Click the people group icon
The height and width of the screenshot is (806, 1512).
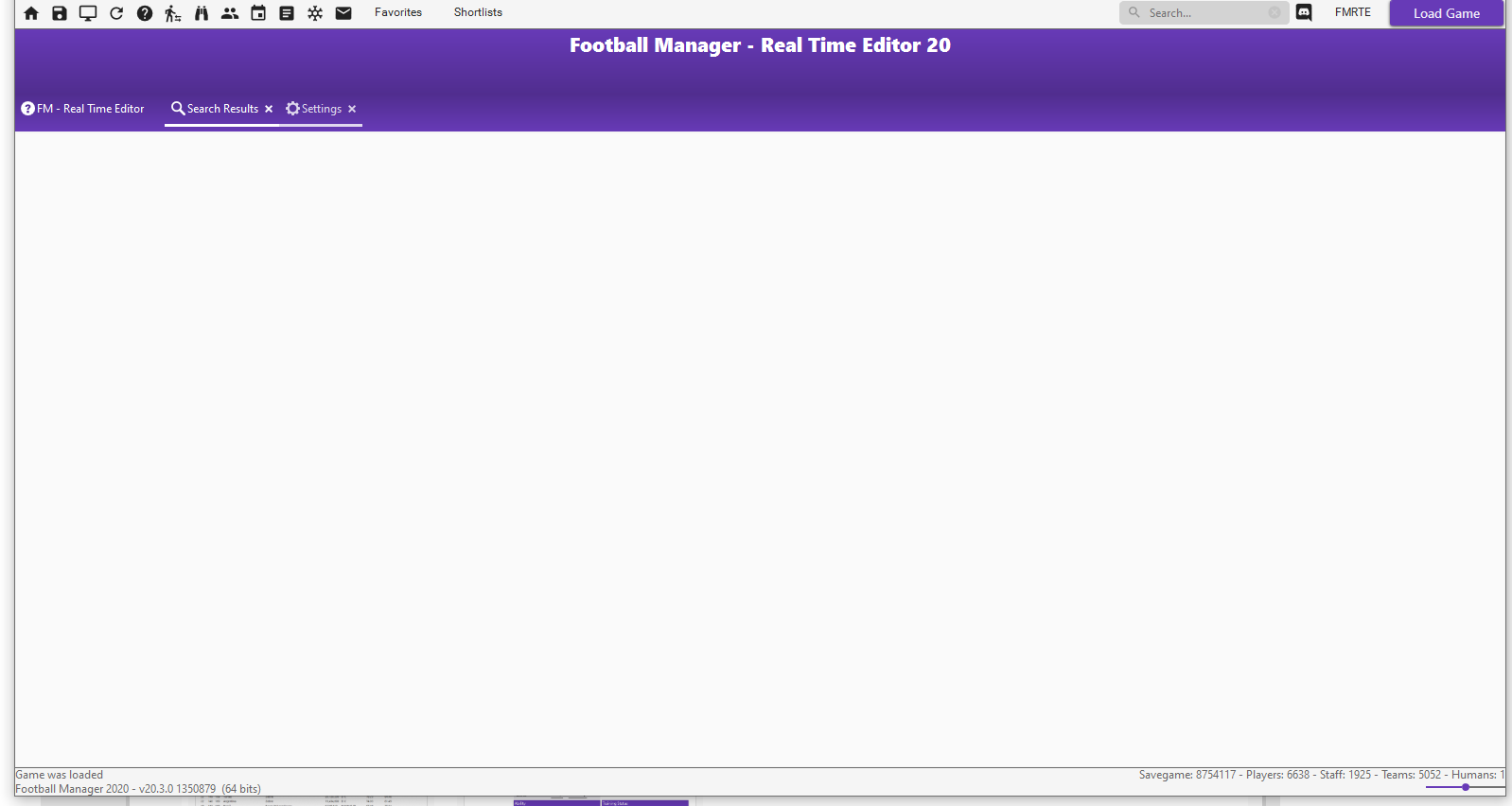[x=230, y=13]
